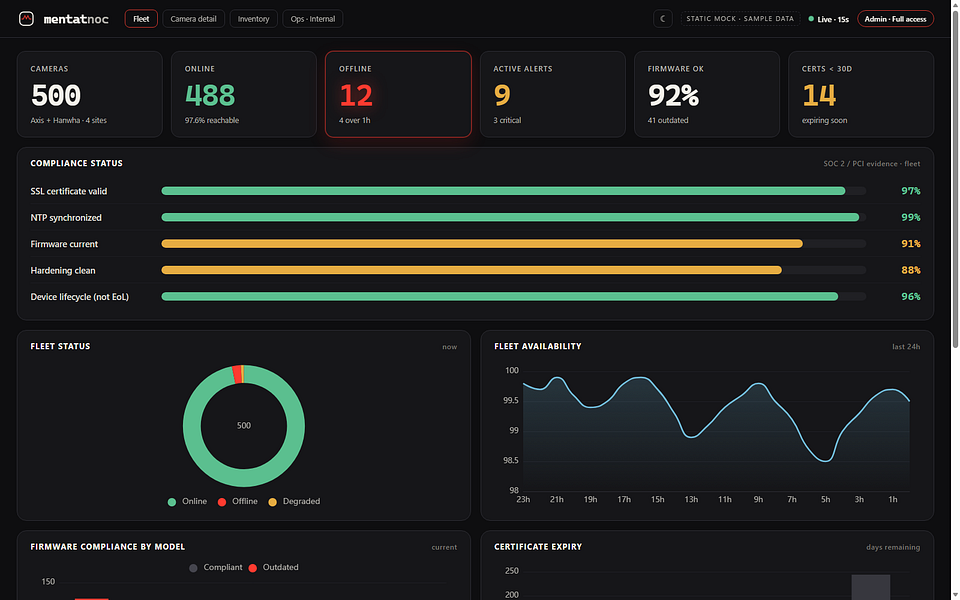Click 'Axis + Hanwha · 4 sites' text
The image size is (960, 600).
(69, 120)
